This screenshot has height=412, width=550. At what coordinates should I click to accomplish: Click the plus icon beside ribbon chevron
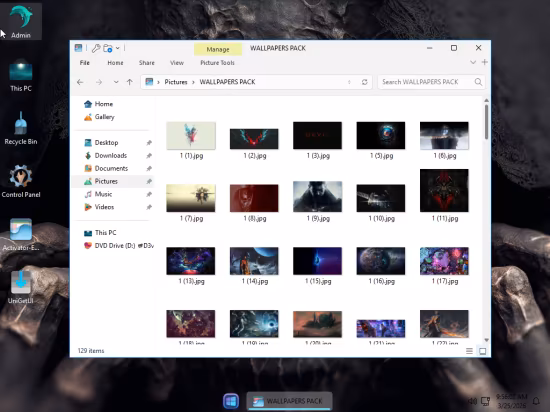click(x=485, y=62)
